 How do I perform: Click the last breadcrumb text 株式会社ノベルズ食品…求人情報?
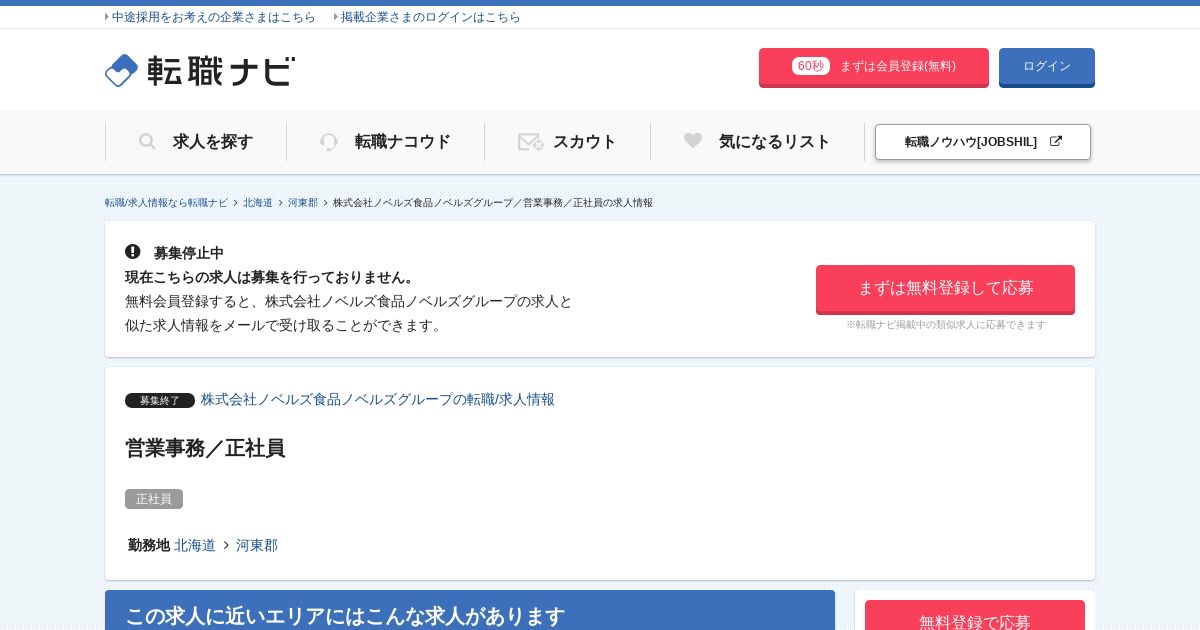coord(493,203)
